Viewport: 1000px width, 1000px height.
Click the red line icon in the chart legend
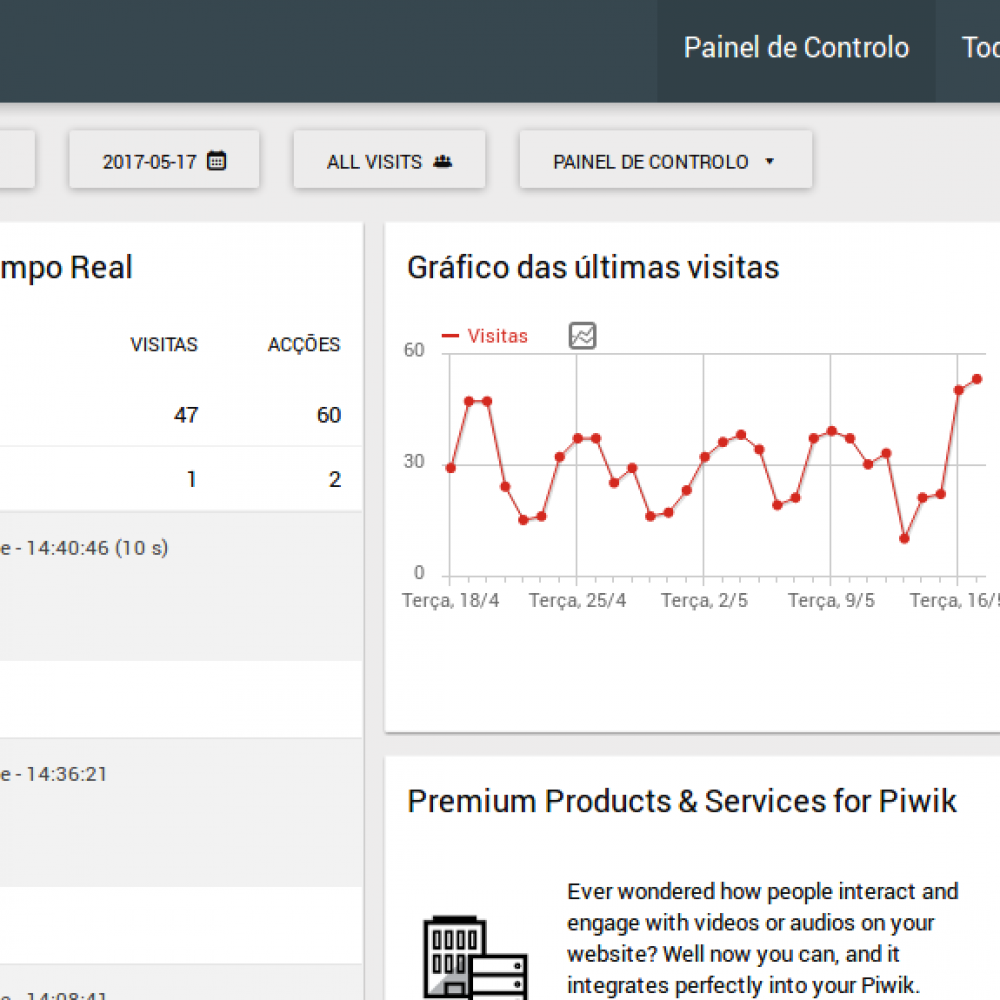click(x=452, y=336)
